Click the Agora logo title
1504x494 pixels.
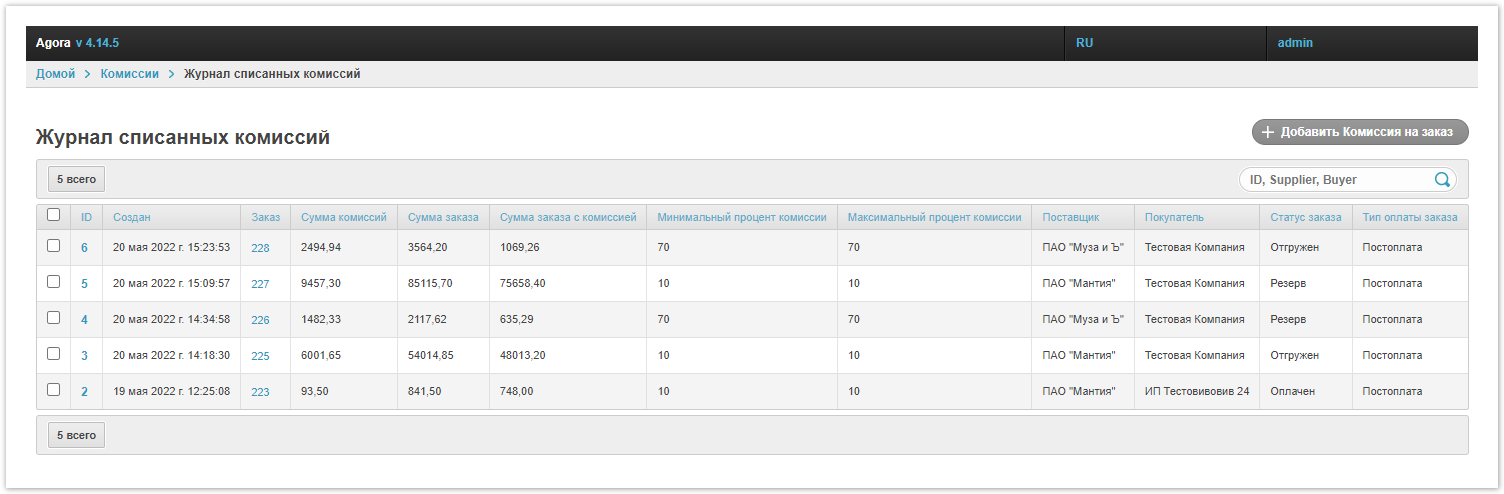(53, 43)
